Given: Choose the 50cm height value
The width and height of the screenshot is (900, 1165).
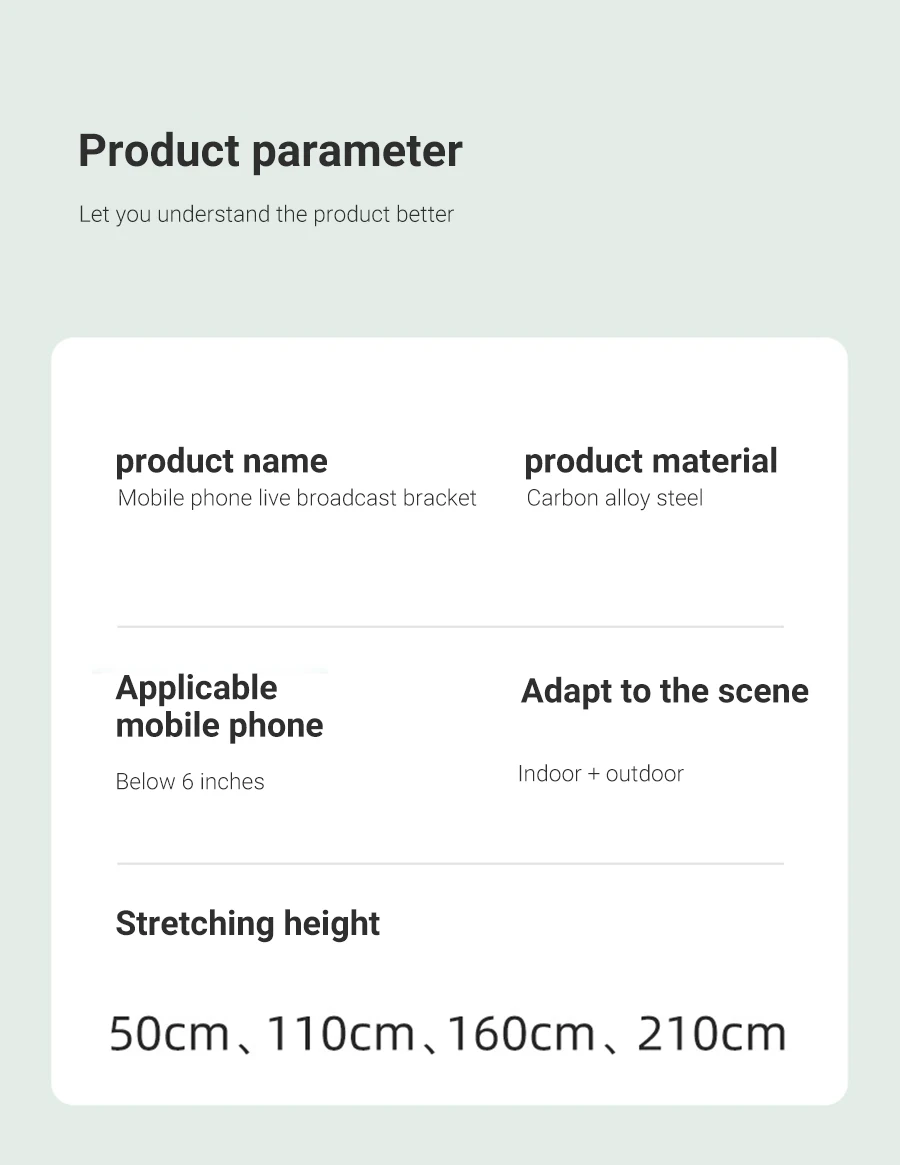Looking at the screenshot, I should 169,1033.
